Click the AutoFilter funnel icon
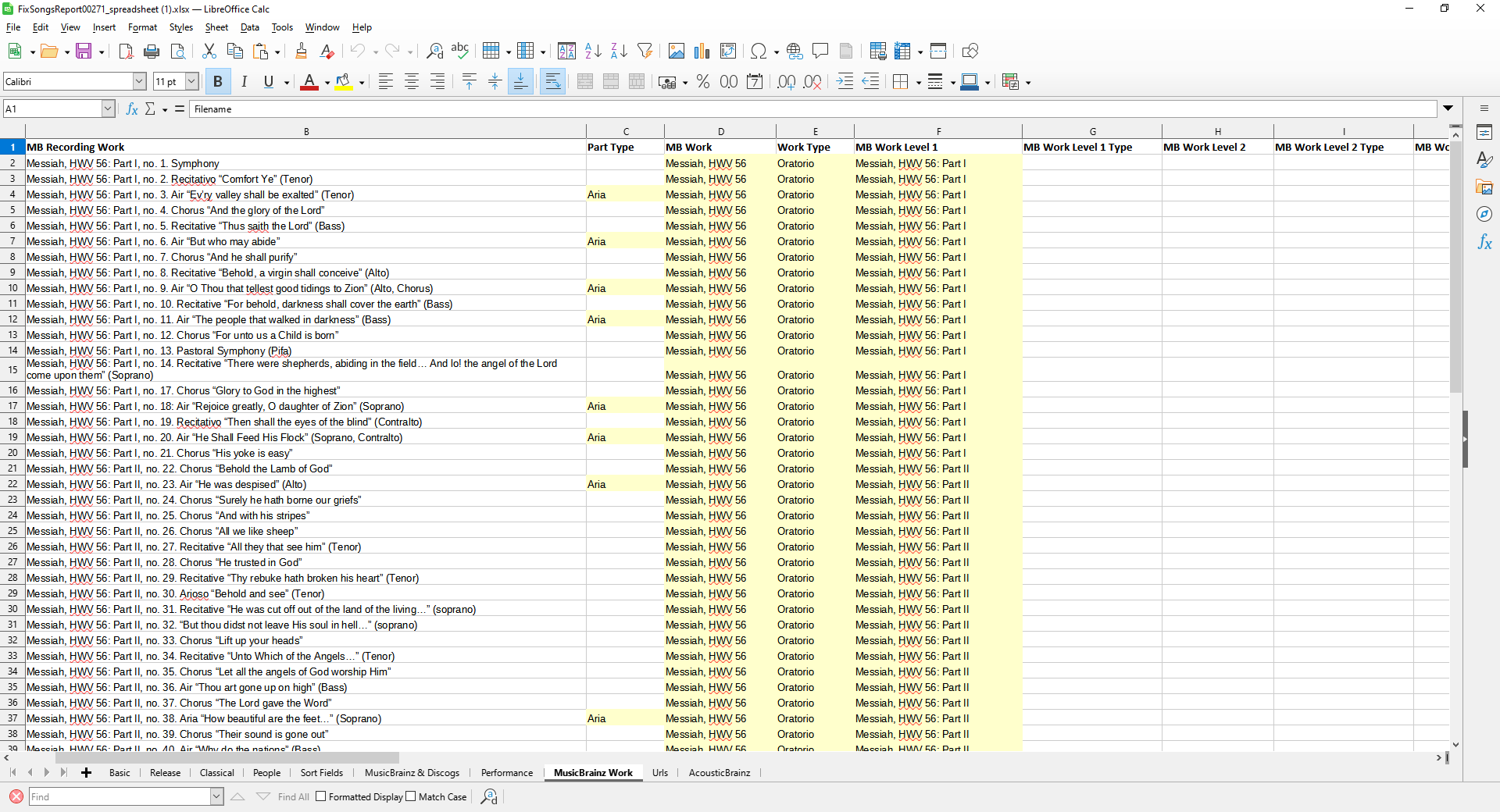1500x812 pixels. click(645, 52)
